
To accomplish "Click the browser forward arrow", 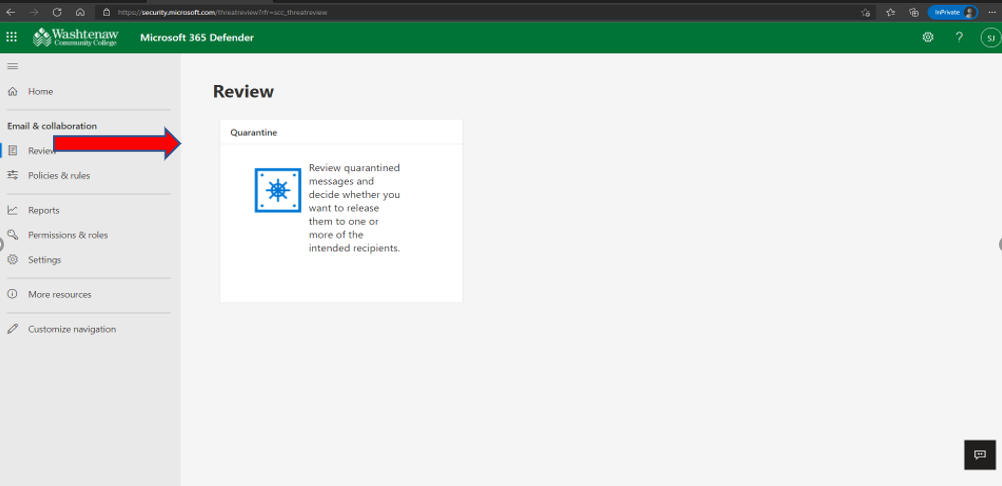I will (x=34, y=12).
